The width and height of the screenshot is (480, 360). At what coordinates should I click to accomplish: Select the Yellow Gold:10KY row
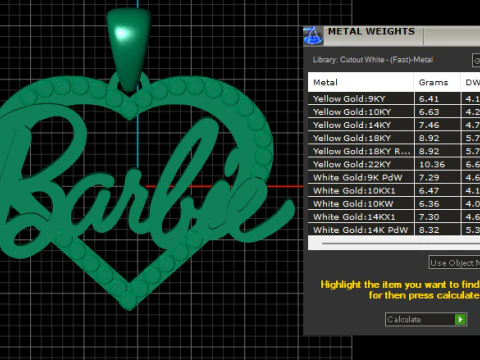pos(394,112)
